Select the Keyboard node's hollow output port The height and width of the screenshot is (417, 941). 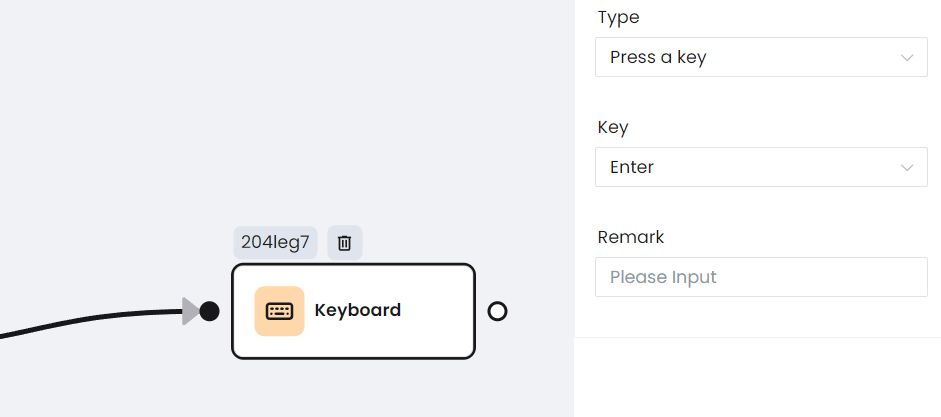click(497, 311)
